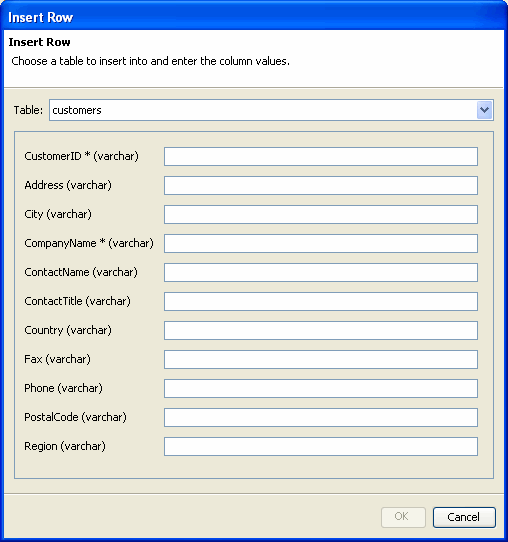Click the 'Phone (varchar)' label
Screen dimensions: 508x542
(x=64, y=389)
